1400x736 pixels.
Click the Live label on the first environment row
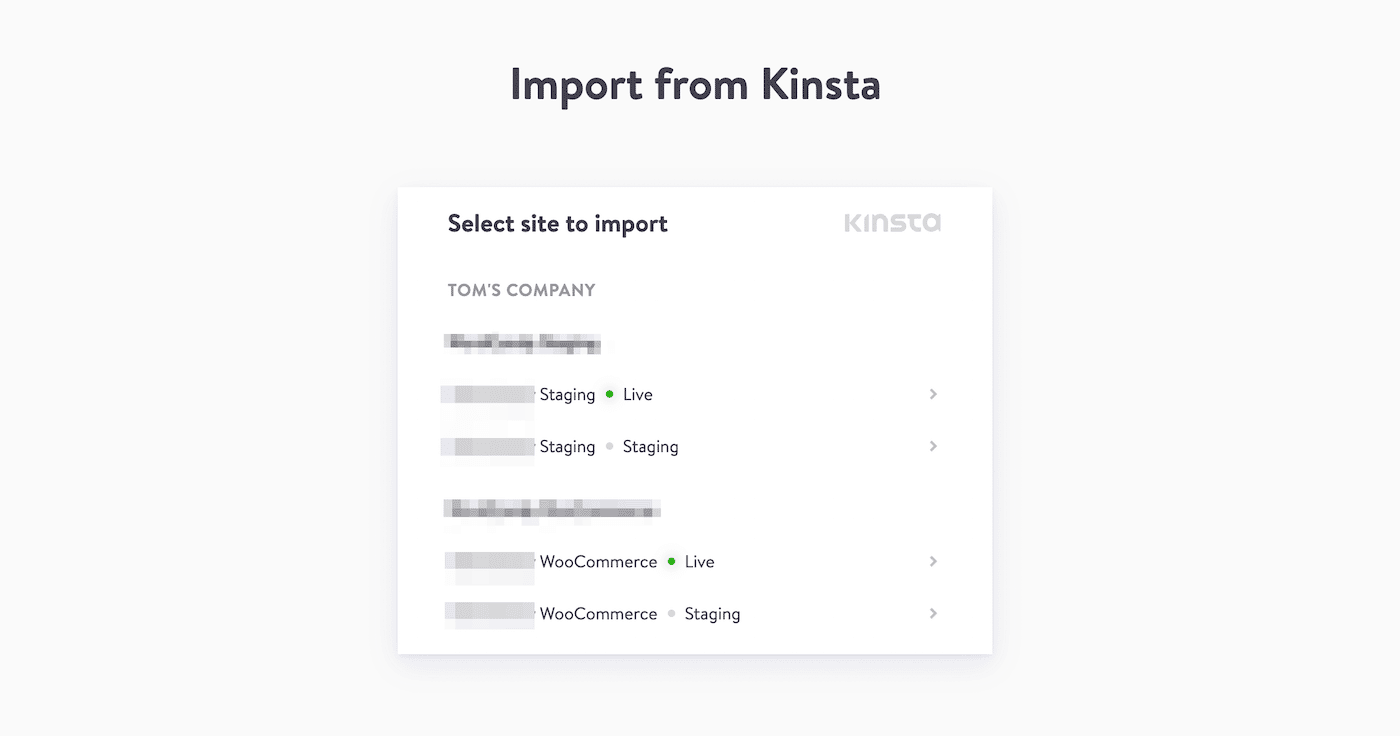638,394
